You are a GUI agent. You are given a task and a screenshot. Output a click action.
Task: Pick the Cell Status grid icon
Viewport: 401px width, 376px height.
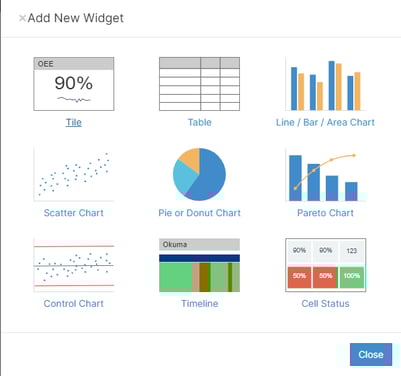(325, 265)
